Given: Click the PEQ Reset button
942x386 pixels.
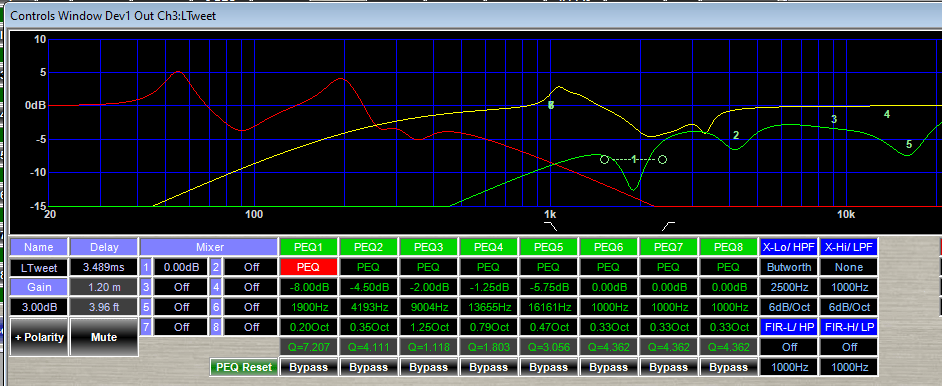Looking at the screenshot, I should point(243,367).
